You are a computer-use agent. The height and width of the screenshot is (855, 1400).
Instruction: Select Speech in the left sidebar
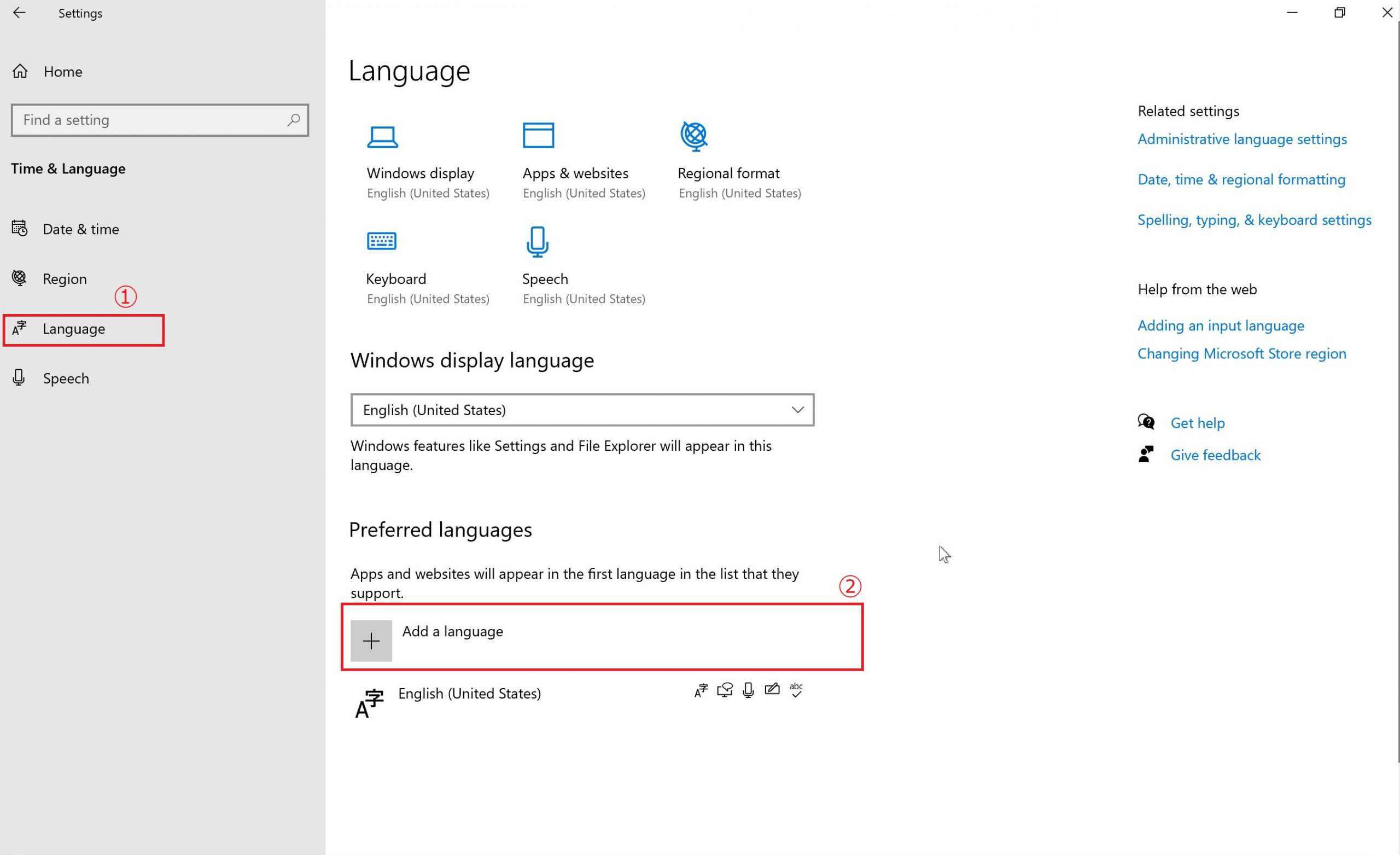66,379
